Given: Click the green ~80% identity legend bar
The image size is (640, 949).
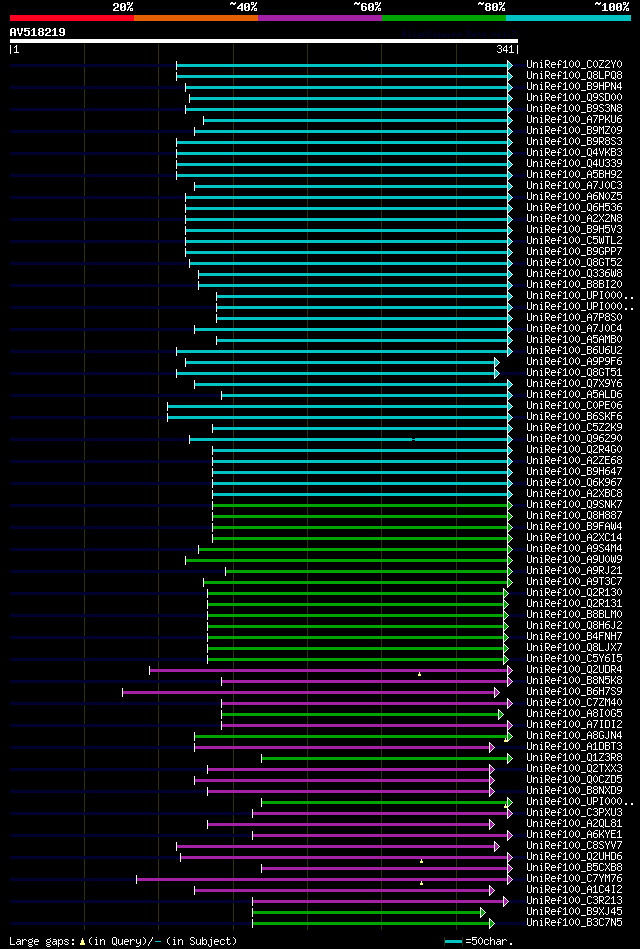Looking at the screenshot, I should click(x=444, y=18).
